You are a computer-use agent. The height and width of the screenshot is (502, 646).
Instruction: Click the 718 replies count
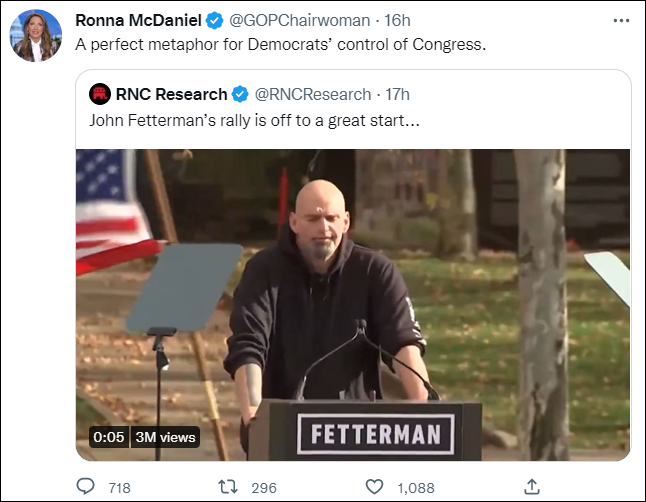(x=119, y=488)
